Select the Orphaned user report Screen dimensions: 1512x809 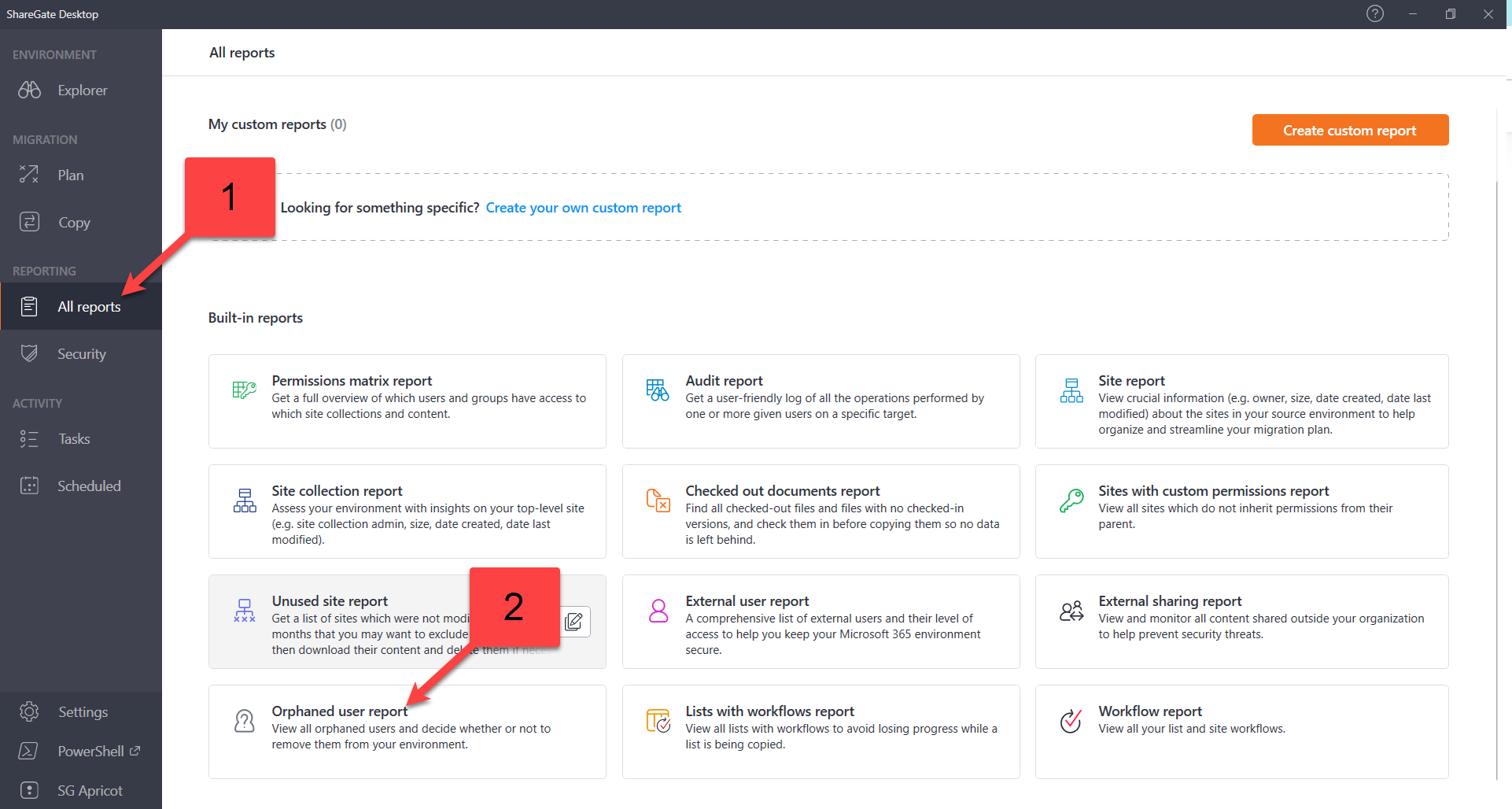point(407,731)
